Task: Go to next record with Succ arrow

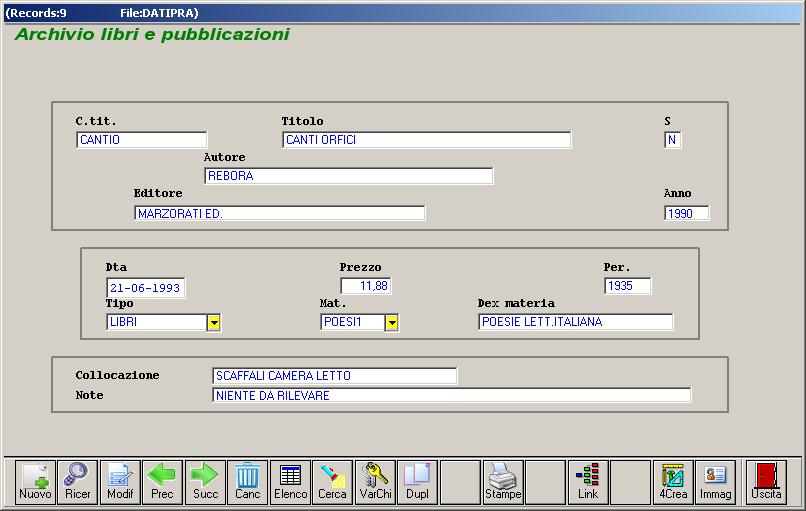Action: coord(205,482)
